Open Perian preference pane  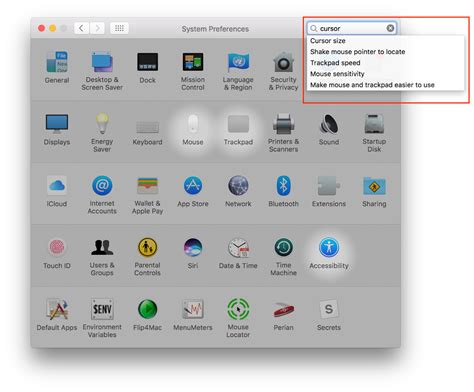coord(283,315)
